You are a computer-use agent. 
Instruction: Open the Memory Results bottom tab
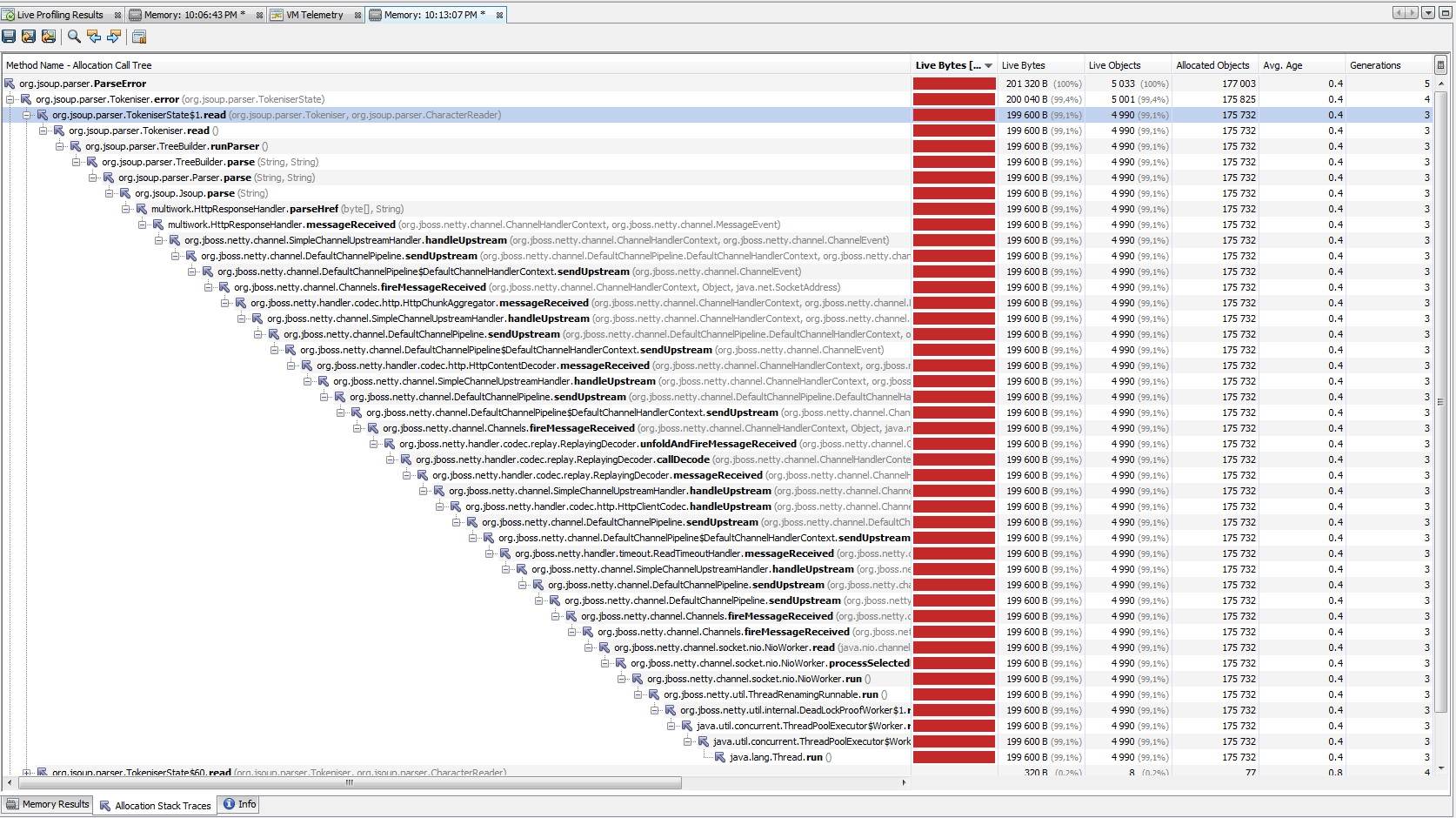48,804
